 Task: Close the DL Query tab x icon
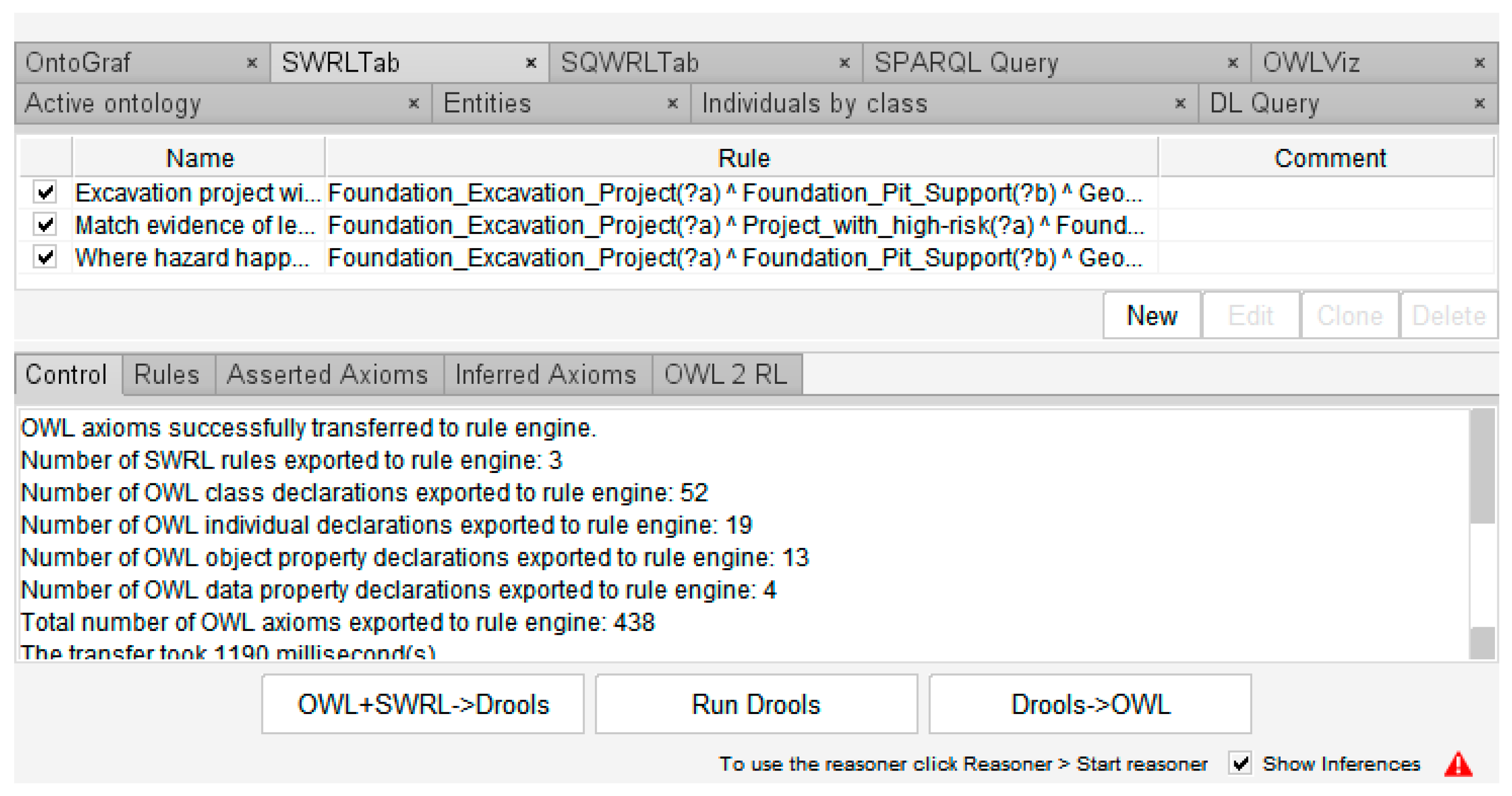click(x=1480, y=104)
